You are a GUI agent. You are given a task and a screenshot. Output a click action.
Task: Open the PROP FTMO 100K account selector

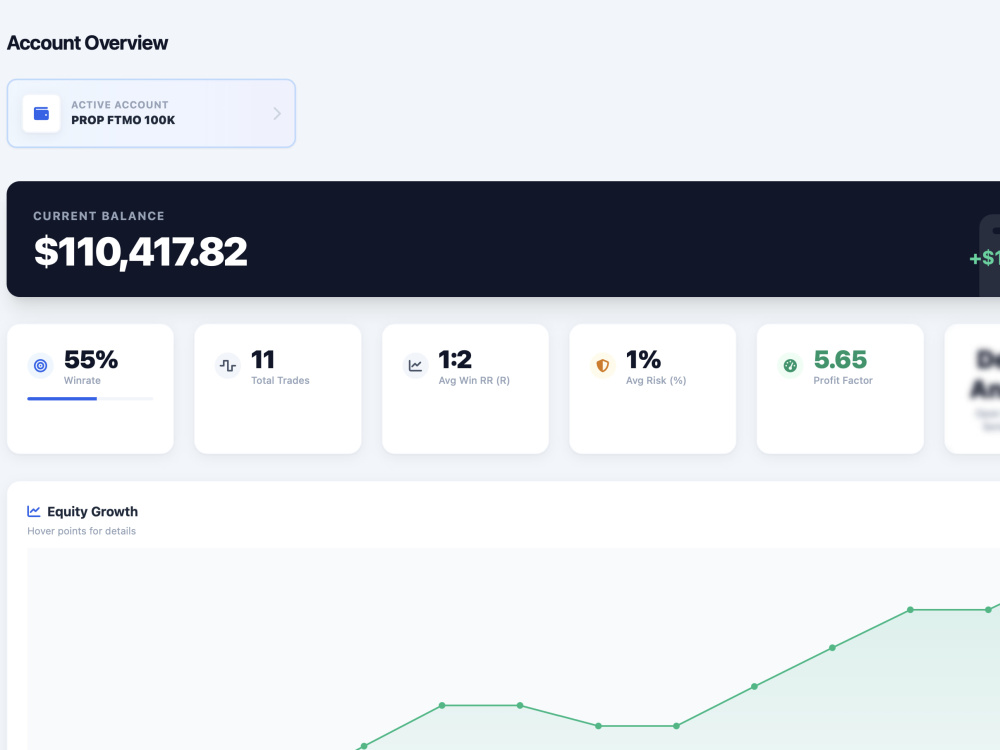(151, 114)
